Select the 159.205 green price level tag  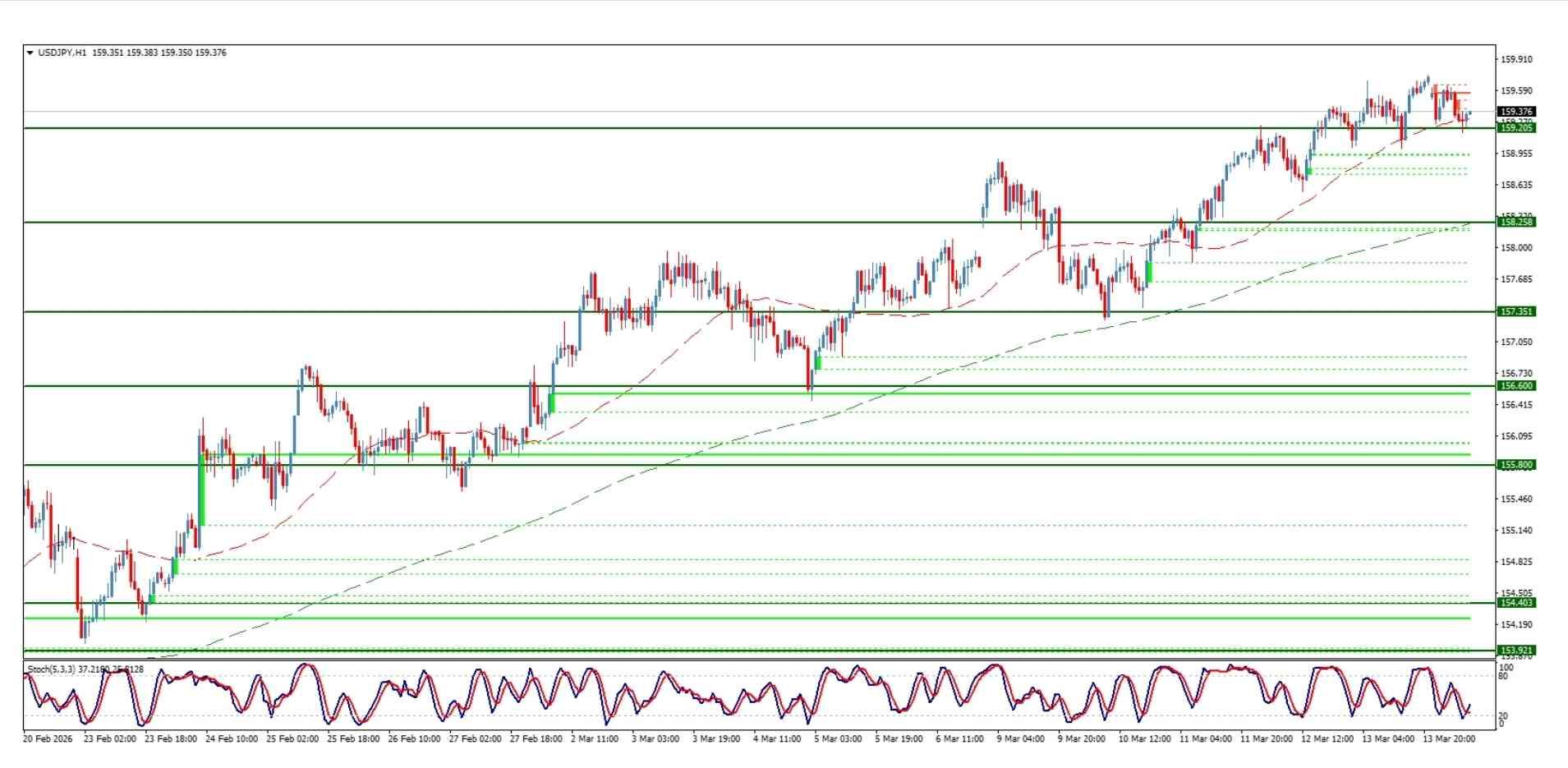[x=1517, y=130]
